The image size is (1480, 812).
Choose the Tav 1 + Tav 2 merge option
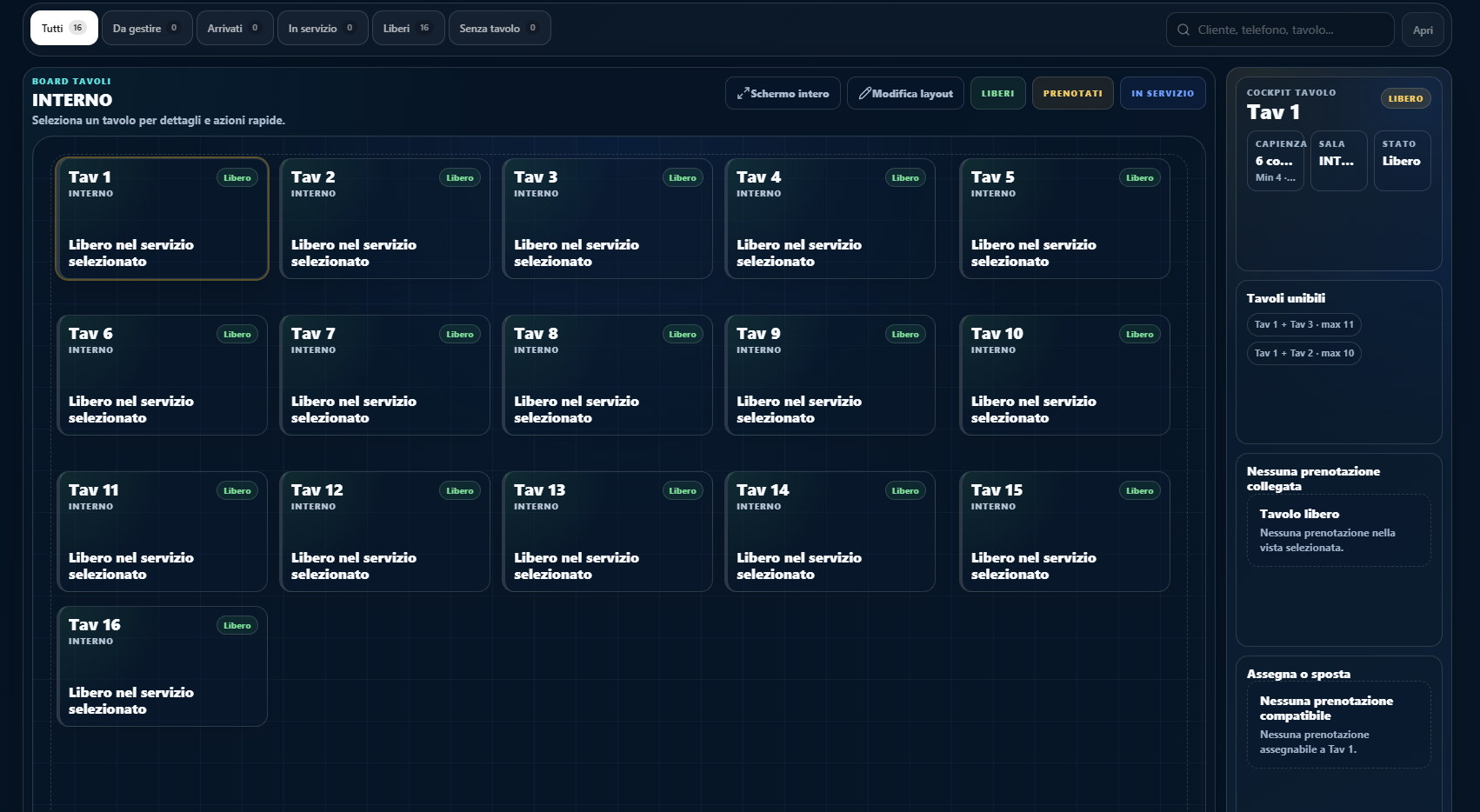pos(1303,353)
